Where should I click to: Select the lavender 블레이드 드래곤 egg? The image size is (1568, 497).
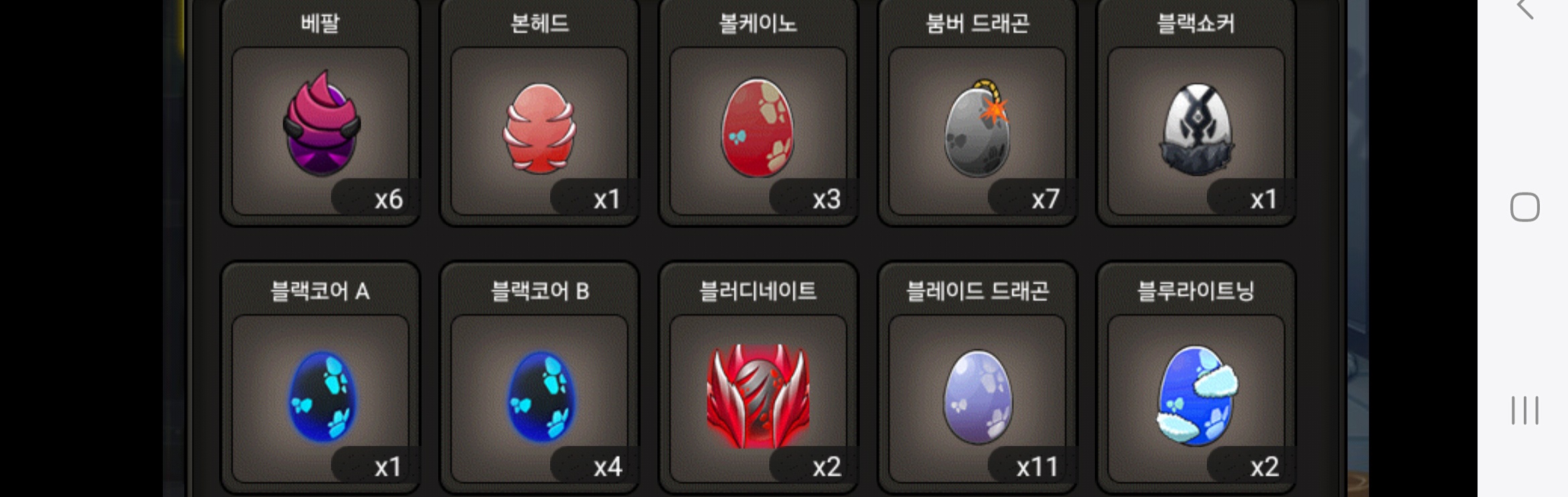click(x=978, y=396)
